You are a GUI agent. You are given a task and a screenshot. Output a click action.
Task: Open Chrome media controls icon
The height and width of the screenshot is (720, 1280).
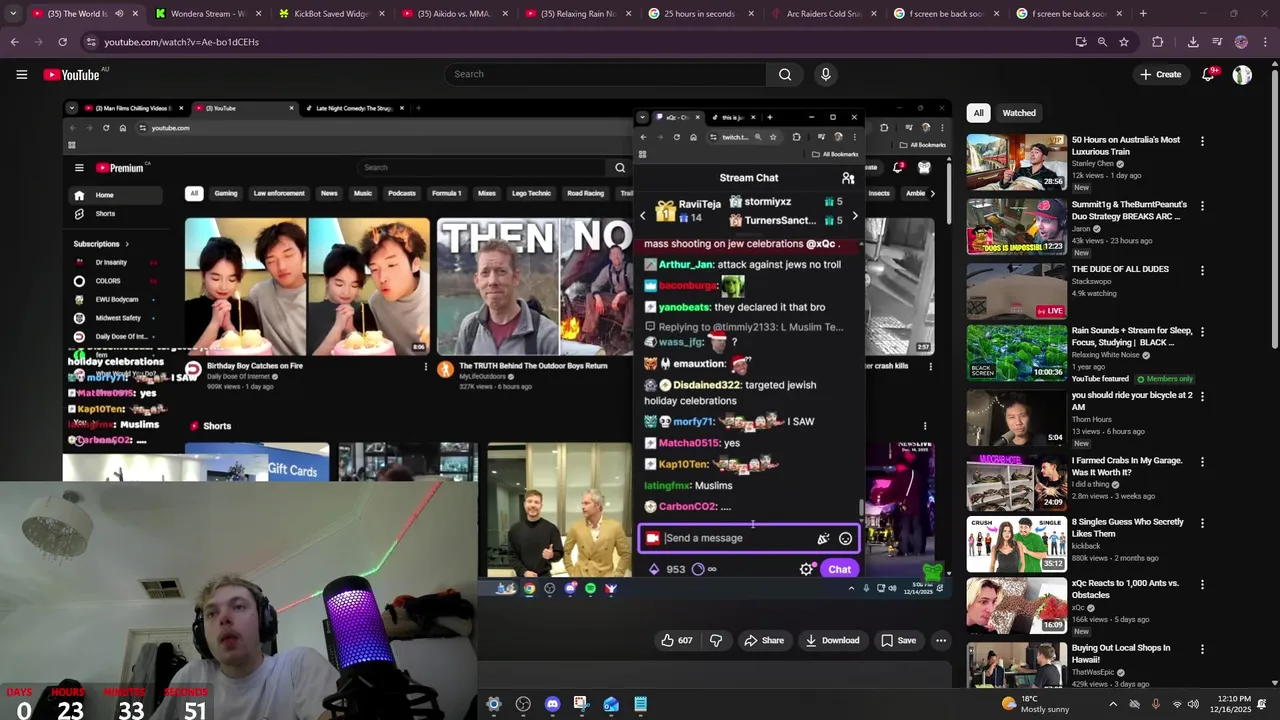tap(1217, 42)
